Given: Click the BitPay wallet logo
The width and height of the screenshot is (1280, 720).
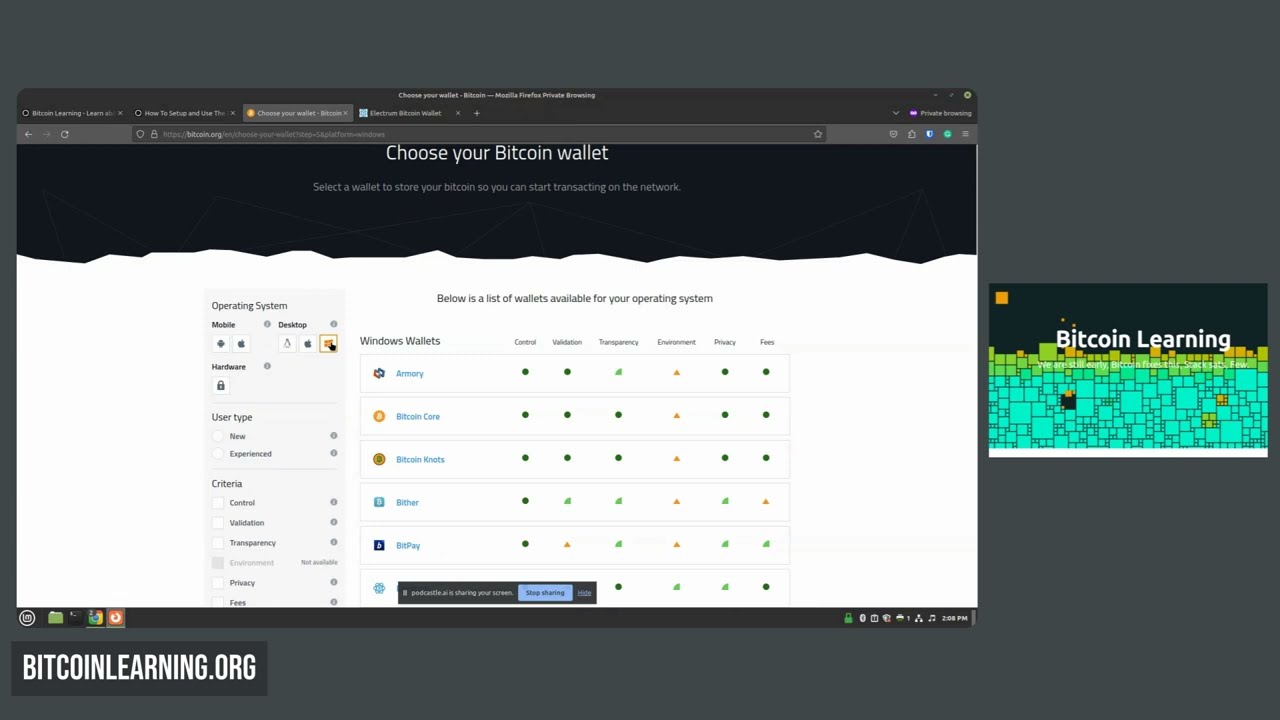Looking at the screenshot, I should click(x=379, y=545).
